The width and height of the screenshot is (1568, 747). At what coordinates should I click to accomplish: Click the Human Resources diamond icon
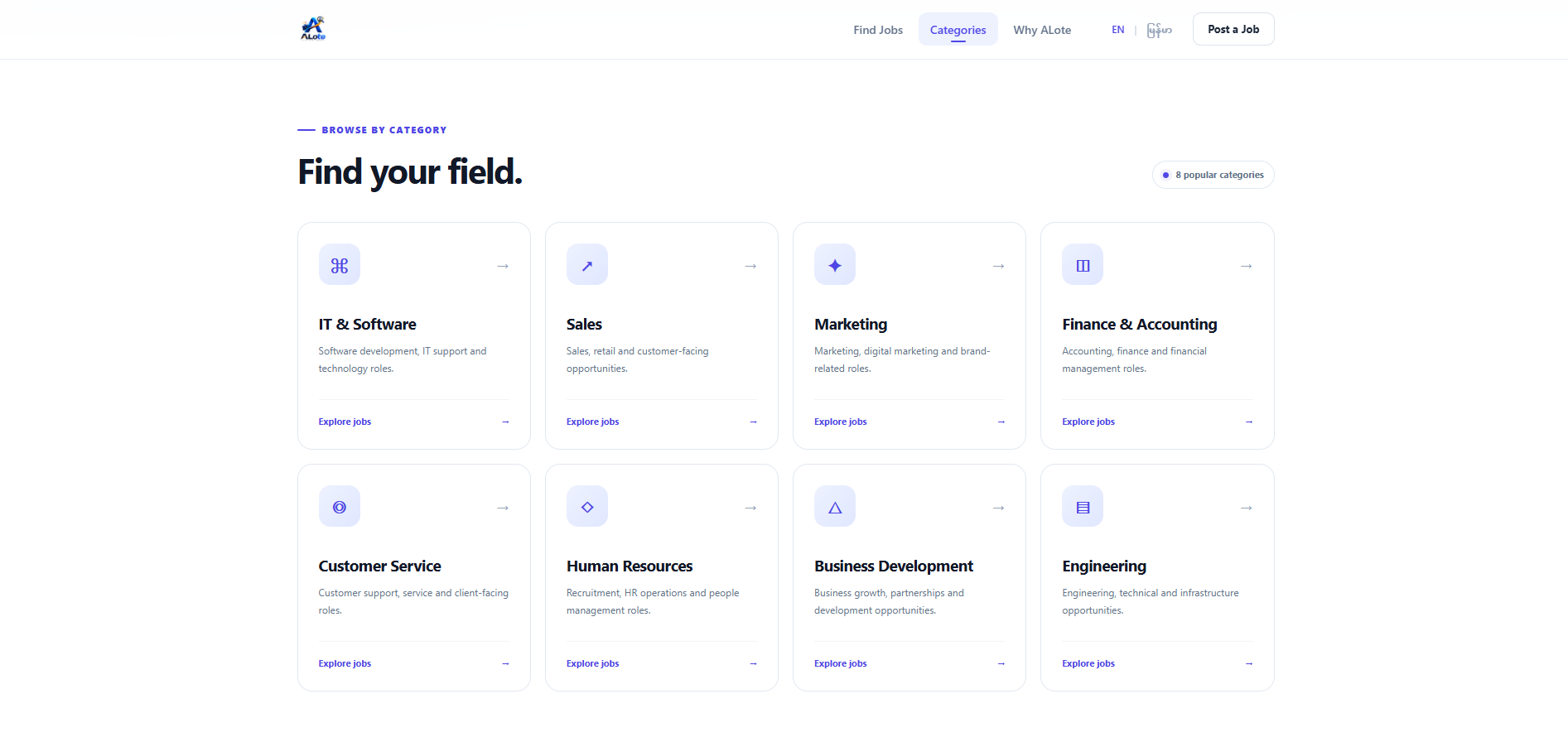587,507
